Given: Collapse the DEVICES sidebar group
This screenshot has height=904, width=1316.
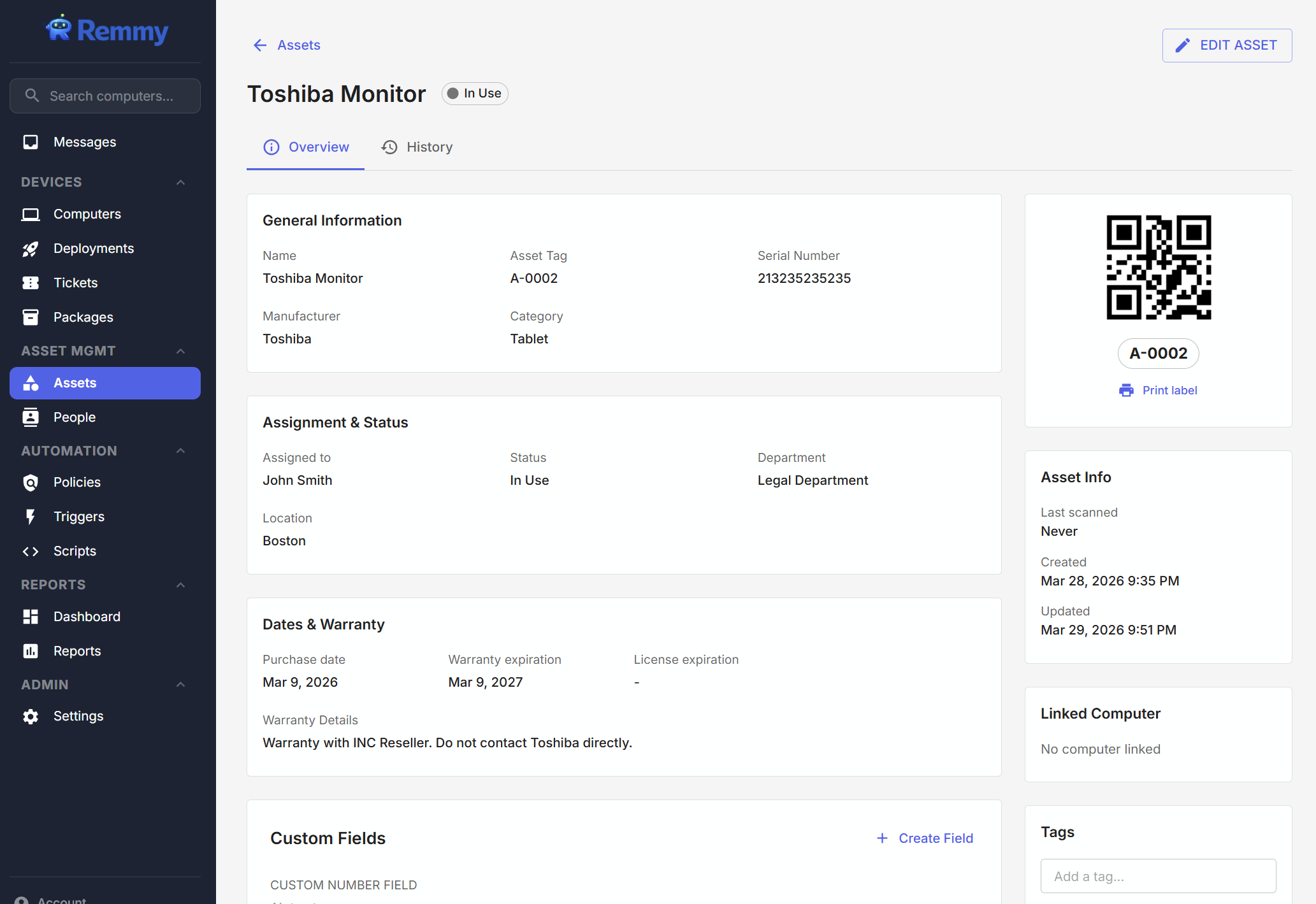Looking at the screenshot, I should pos(180,182).
